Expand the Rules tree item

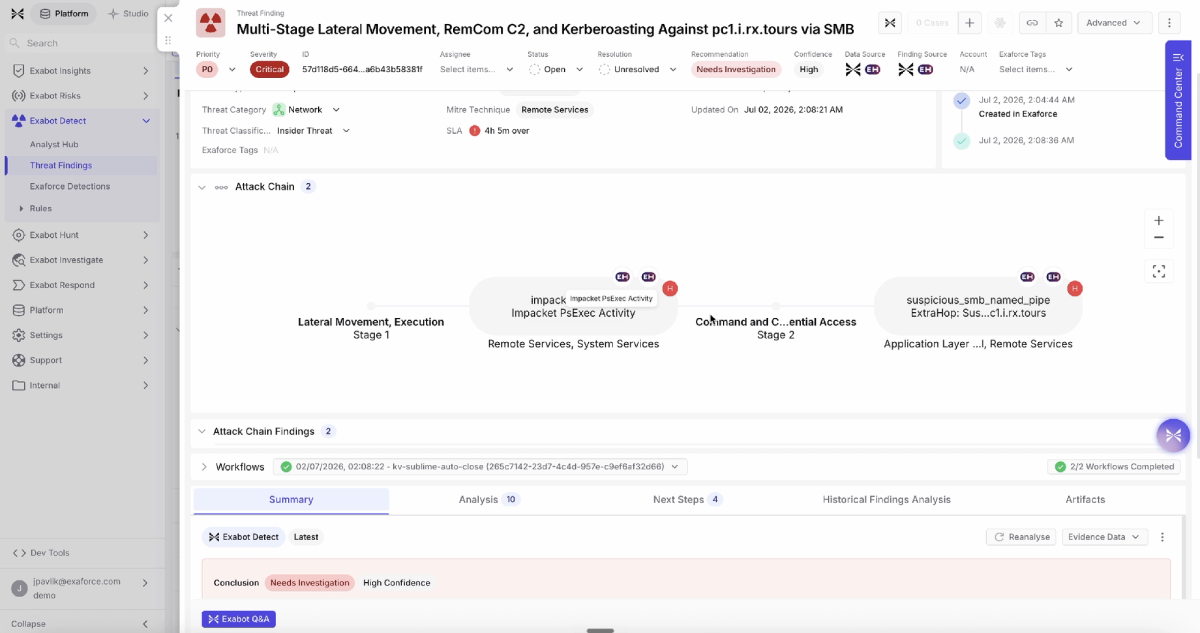22,208
